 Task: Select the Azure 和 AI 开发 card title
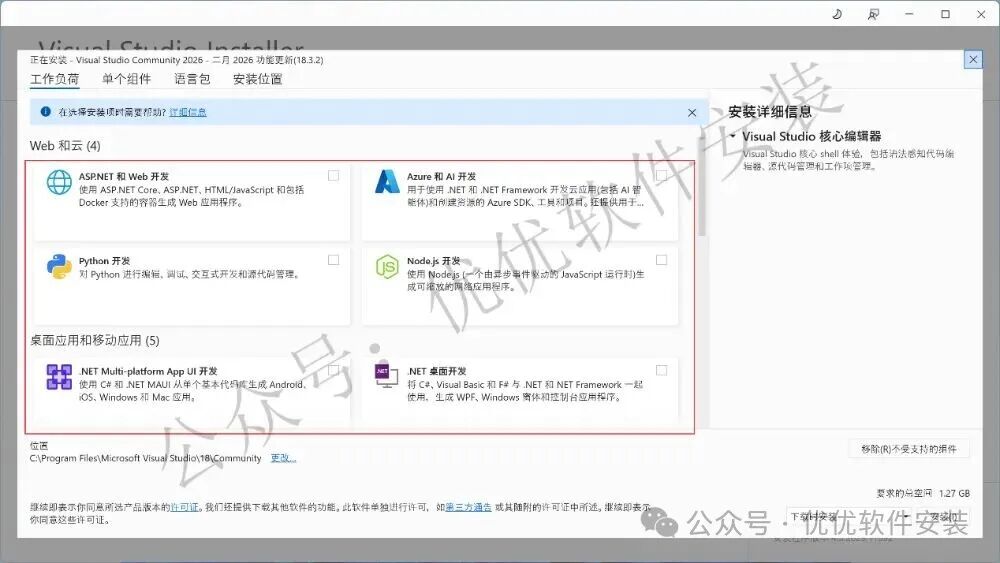click(441, 177)
